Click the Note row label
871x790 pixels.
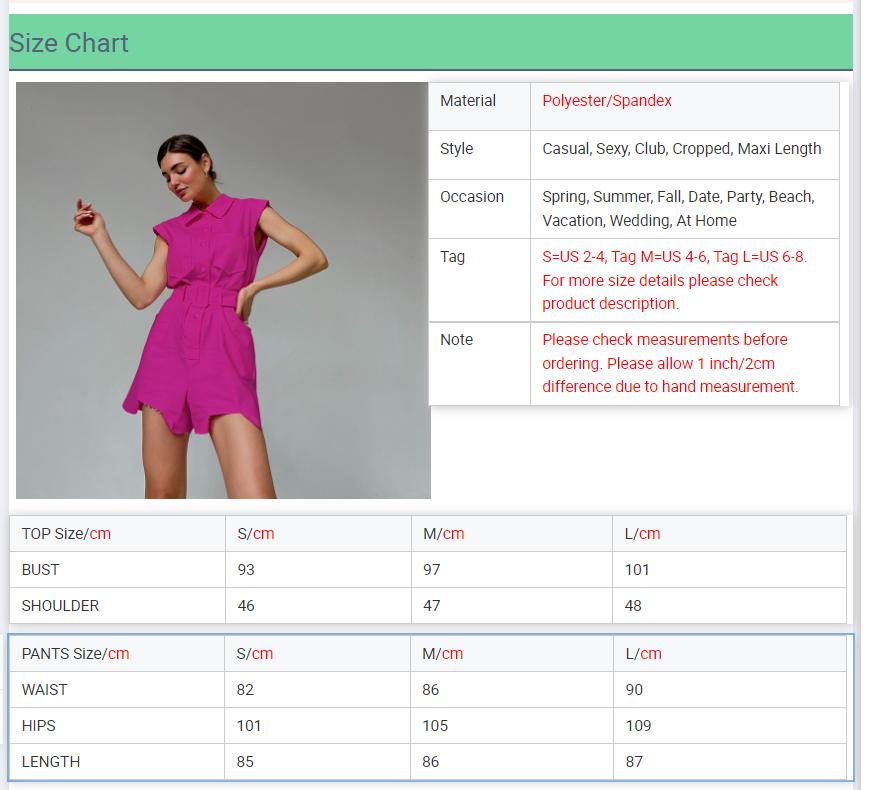456,340
